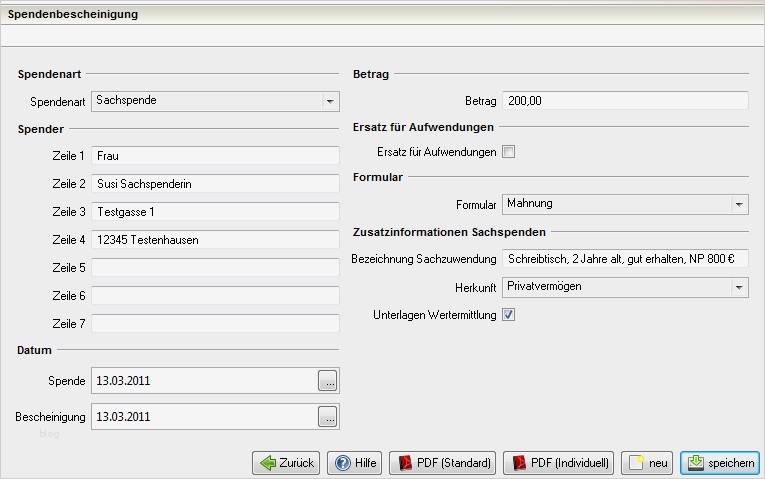Edit the Bezeichnung Sachzuwendung text field
The height and width of the screenshot is (479, 765).
(x=625, y=259)
